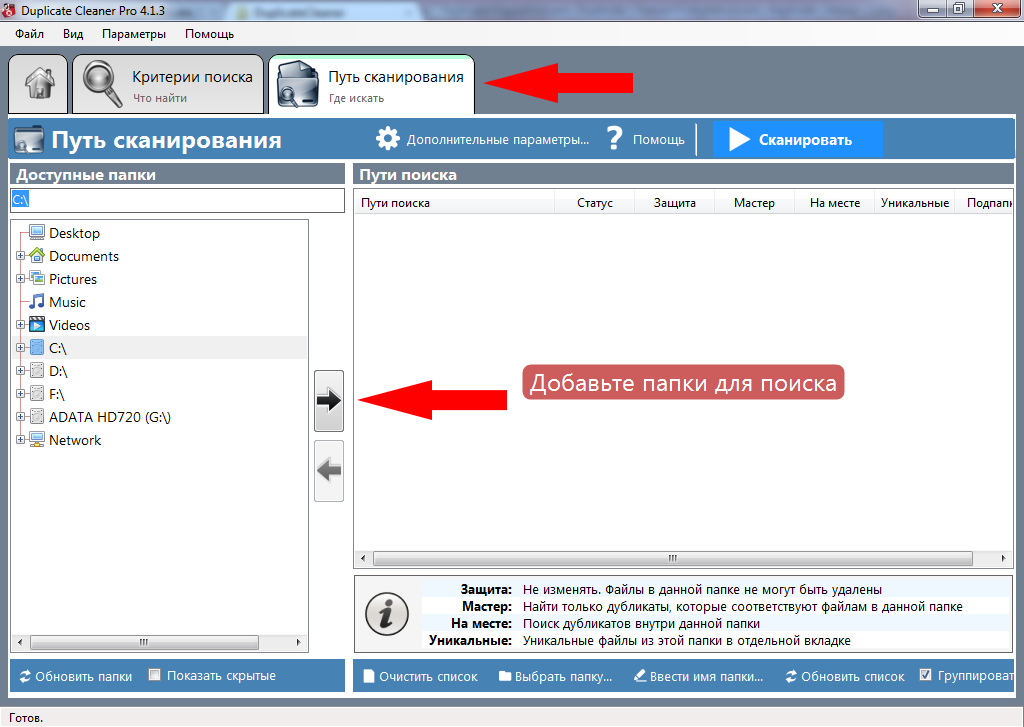The height and width of the screenshot is (727, 1024).
Task: Enable the Показать скрытые checkbox
Action: (155, 675)
